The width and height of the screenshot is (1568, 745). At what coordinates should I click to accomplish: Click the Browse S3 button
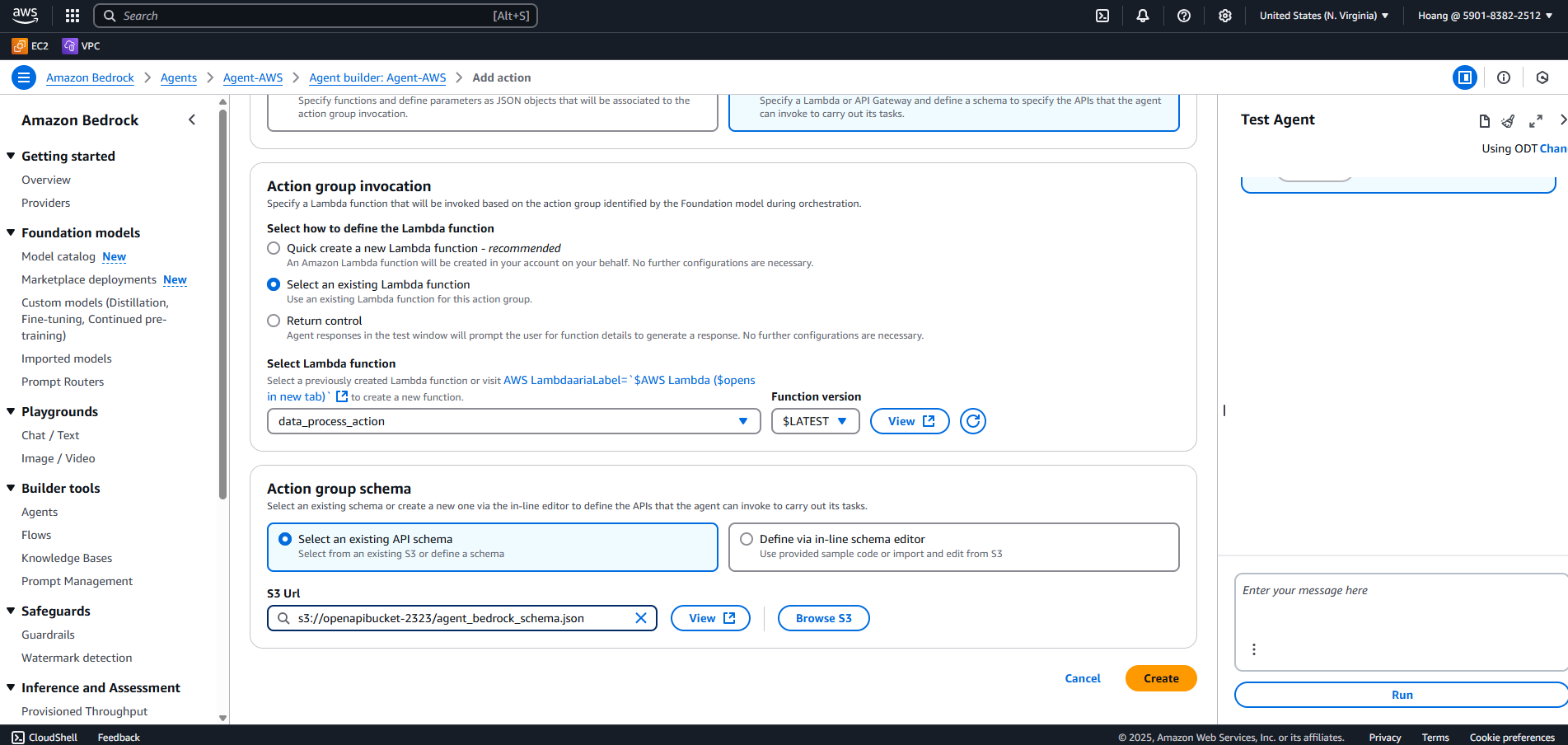(x=824, y=618)
